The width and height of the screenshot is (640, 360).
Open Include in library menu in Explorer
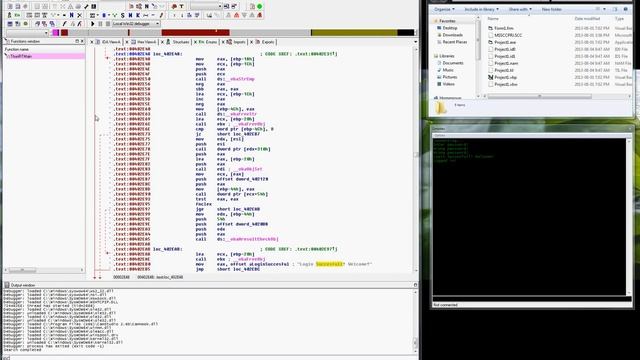tap(481, 9)
